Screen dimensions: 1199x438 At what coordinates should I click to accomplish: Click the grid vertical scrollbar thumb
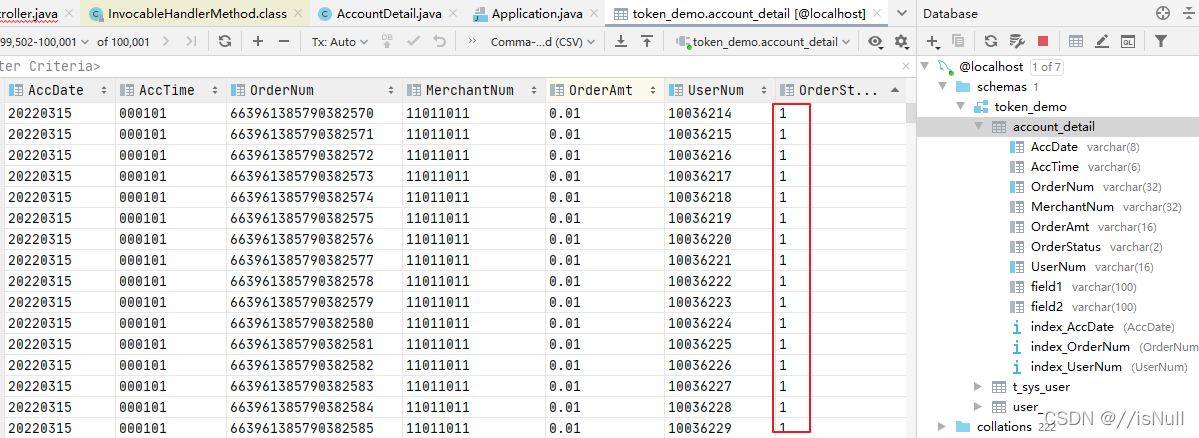(911, 112)
